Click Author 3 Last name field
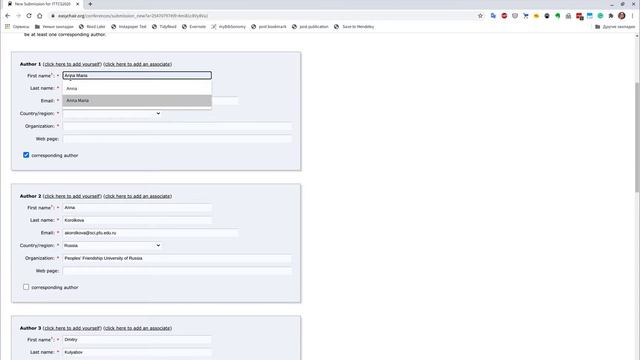 point(137,352)
